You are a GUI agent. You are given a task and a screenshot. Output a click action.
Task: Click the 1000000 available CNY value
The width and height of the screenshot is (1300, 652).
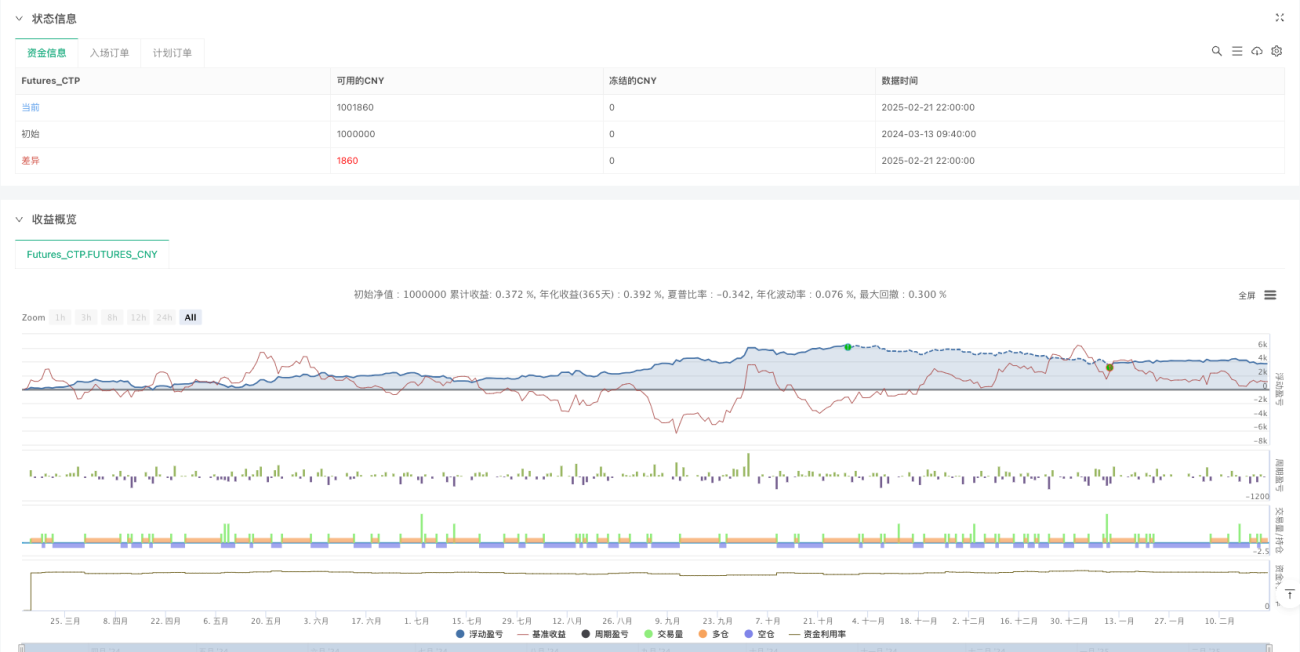click(356, 134)
